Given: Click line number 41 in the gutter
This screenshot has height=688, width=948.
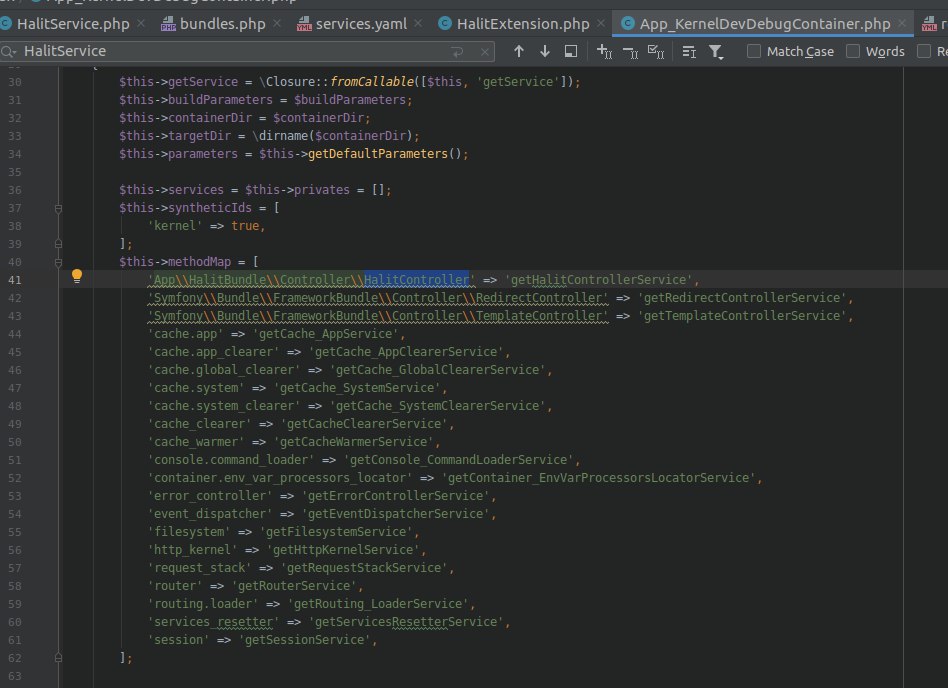Looking at the screenshot, I should point(15,280).
